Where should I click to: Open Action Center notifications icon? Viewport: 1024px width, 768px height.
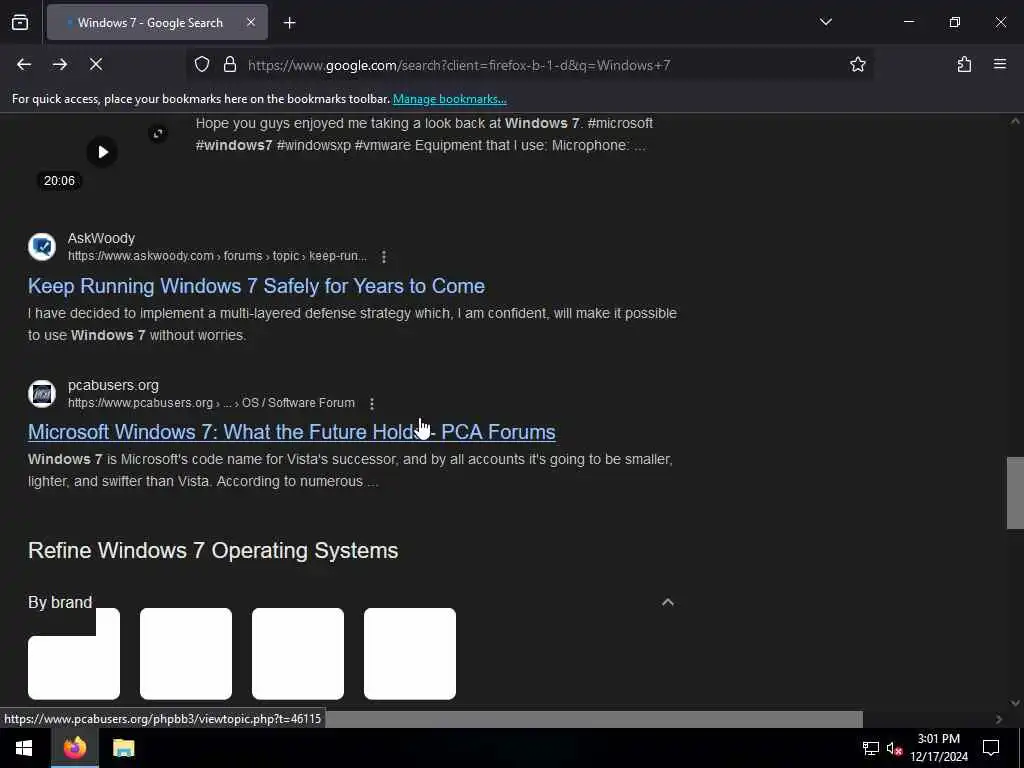click(x=991, y=748)
